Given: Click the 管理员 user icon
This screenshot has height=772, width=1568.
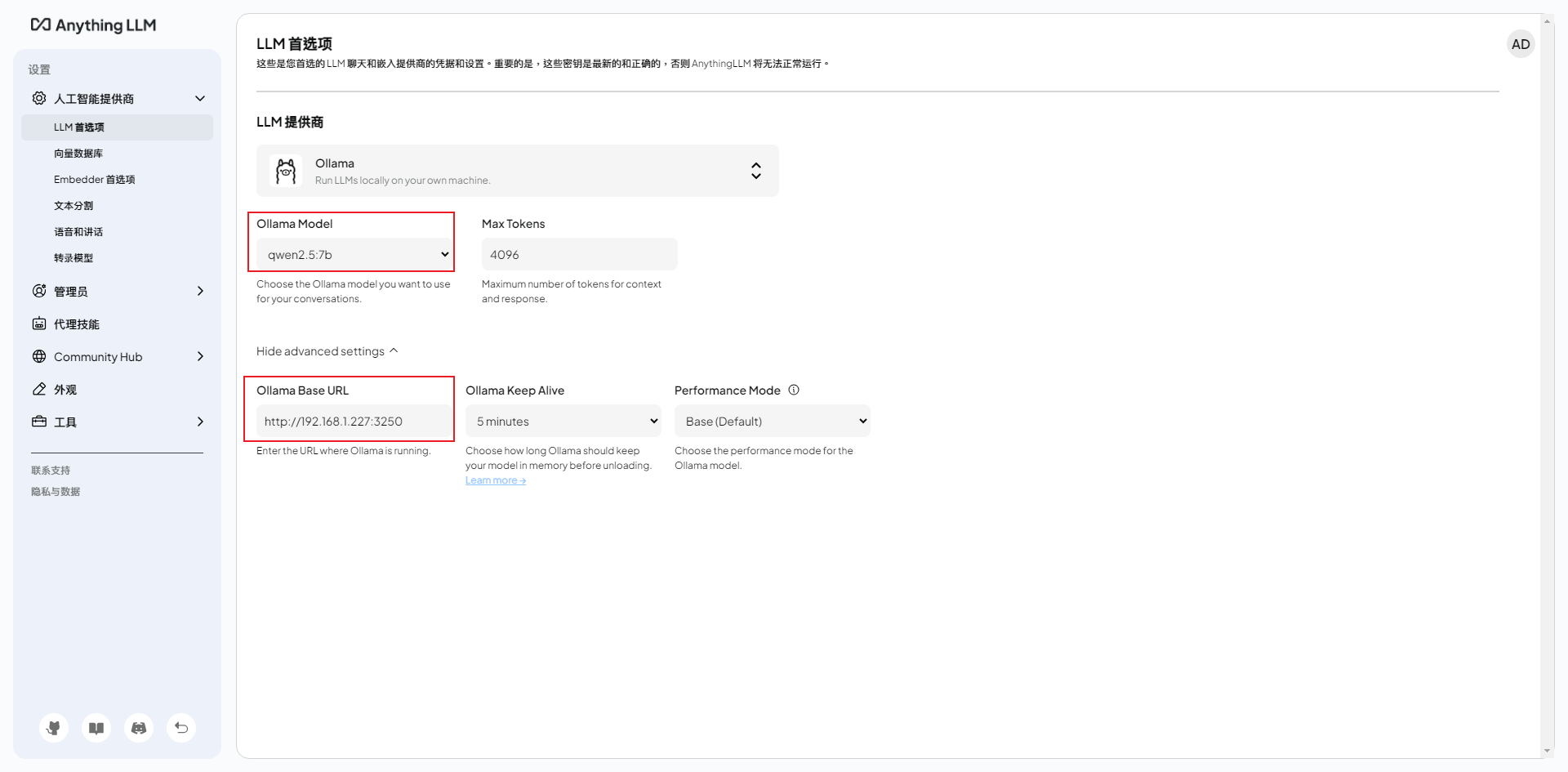Looking at the screenshot, I should pyautogui.click(x=39, y=291).
